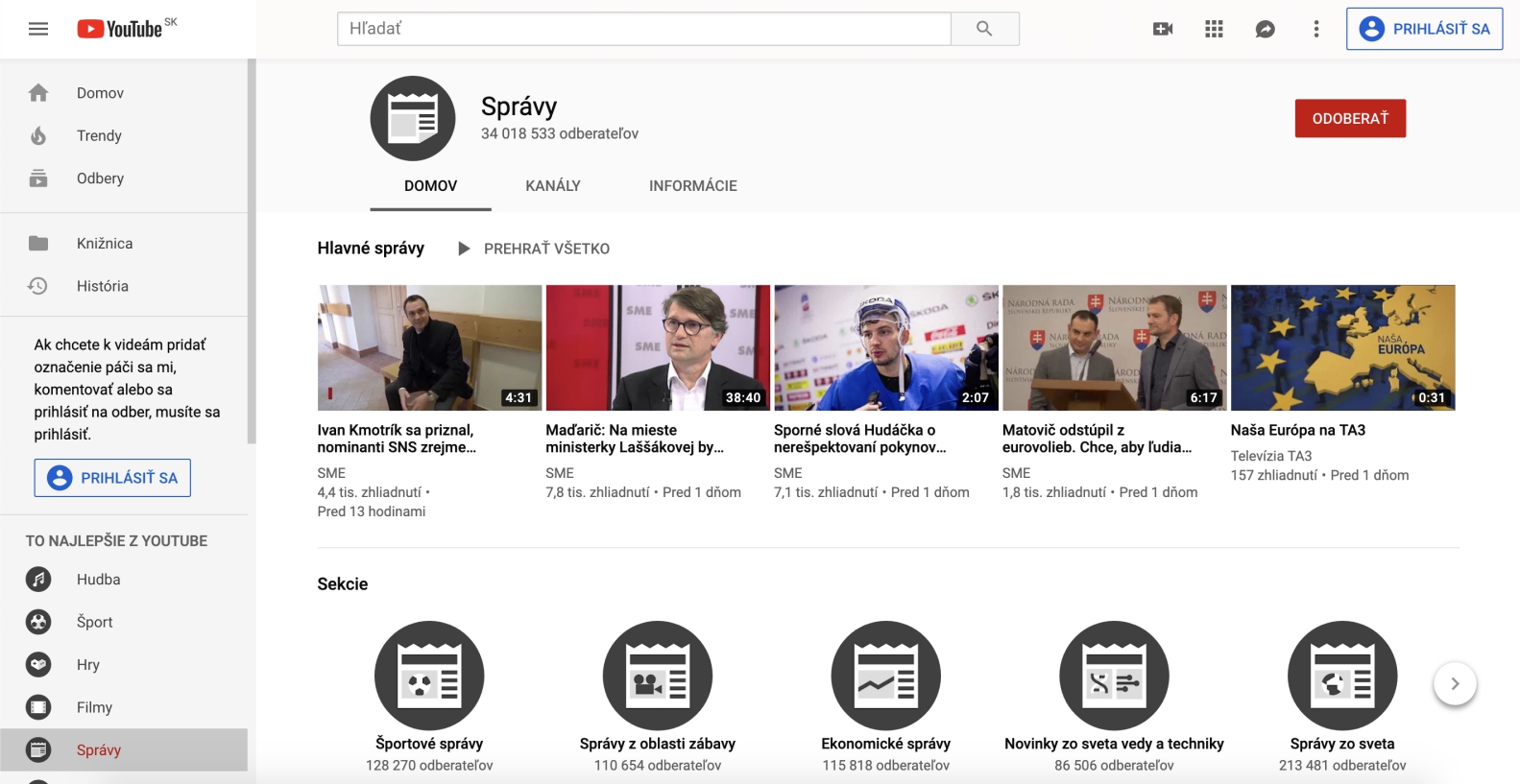Click the Hry gaming icon
Viewport: 1520px width, 784px height.
38,664
